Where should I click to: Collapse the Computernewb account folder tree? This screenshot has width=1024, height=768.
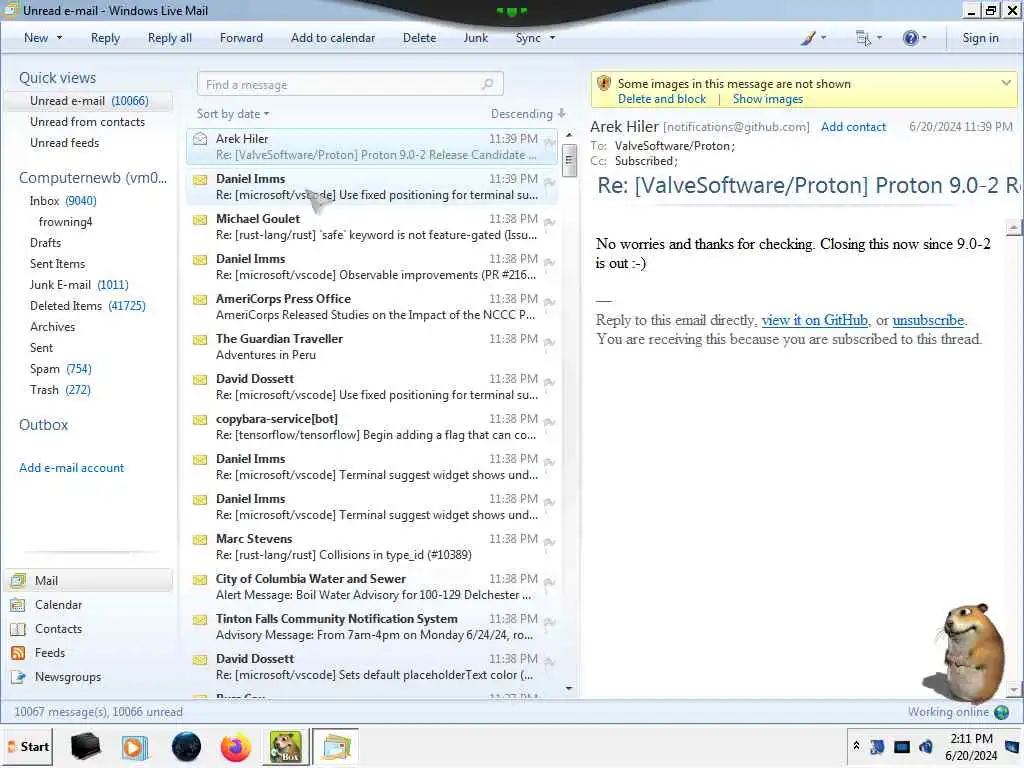click(x=93, y=178)
